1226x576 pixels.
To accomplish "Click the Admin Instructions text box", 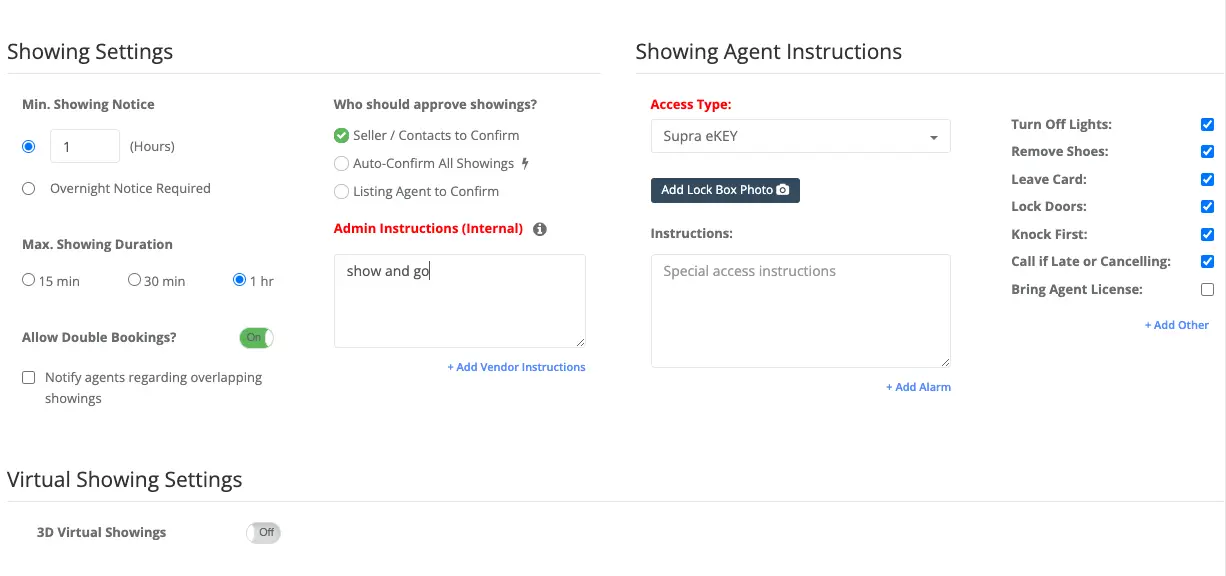I will [x=459, y=300].
